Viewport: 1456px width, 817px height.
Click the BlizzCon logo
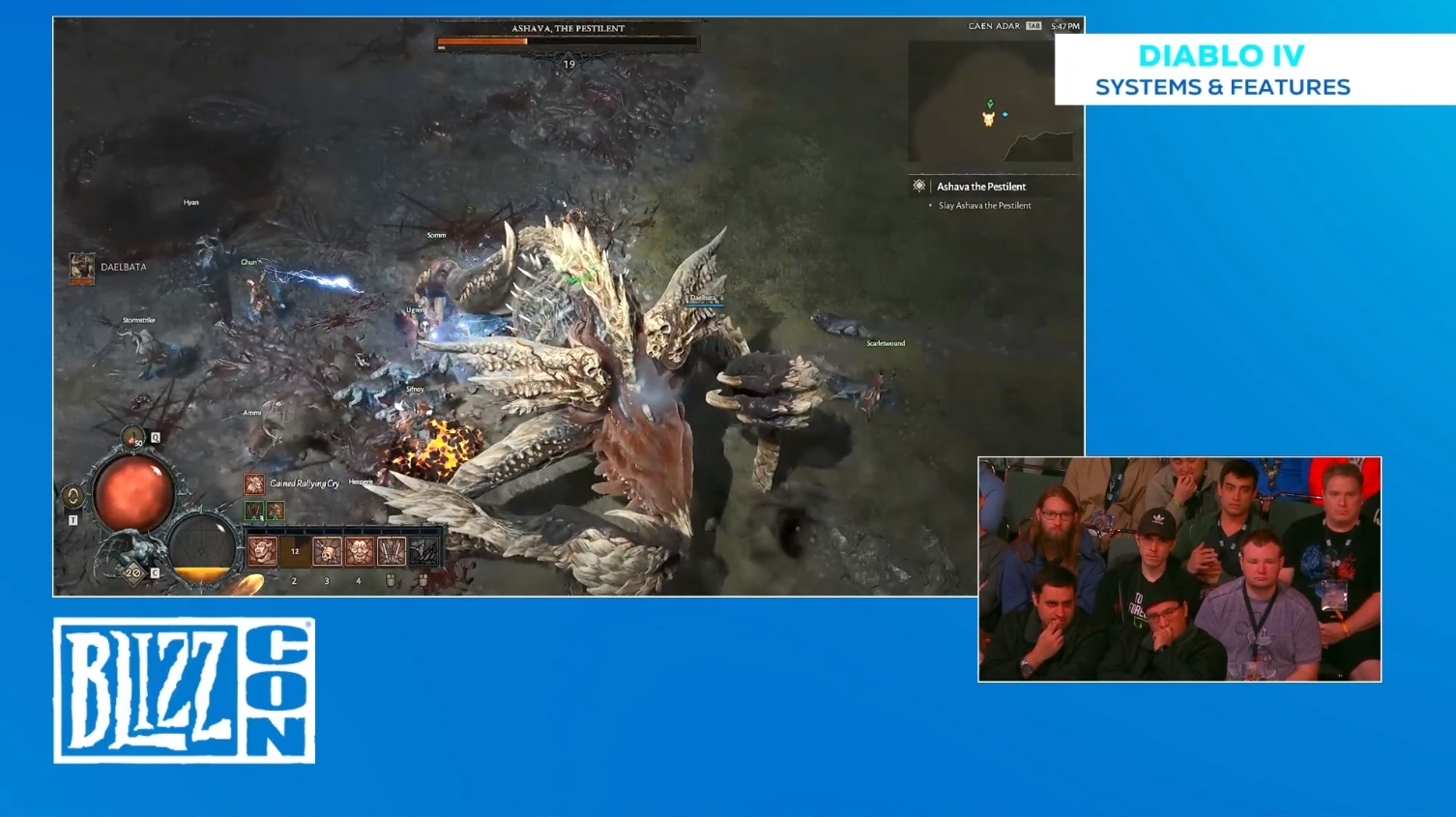click(x=184, y=690)
